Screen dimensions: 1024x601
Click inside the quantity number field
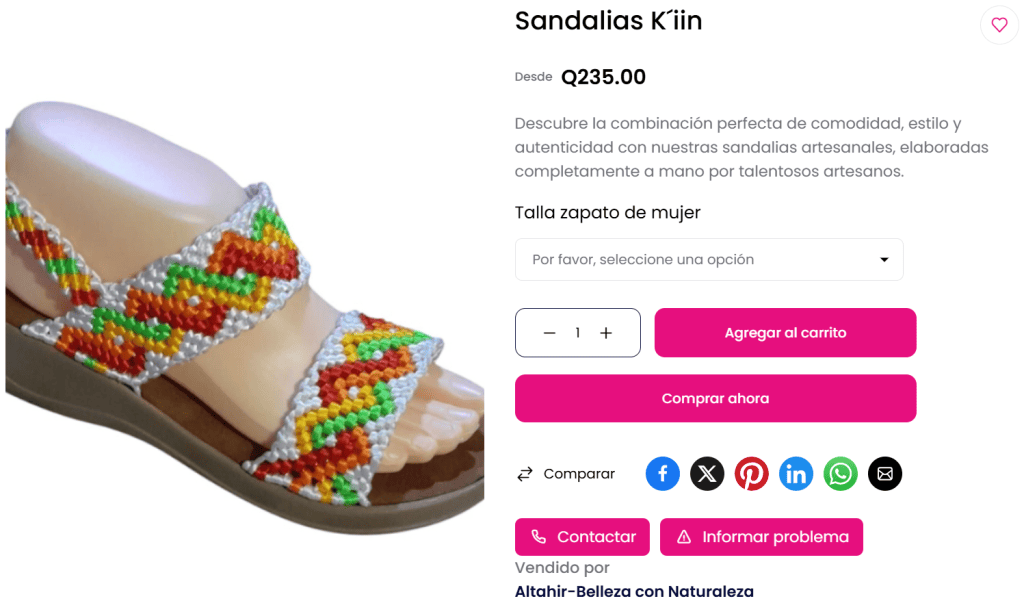click(577, 332)
